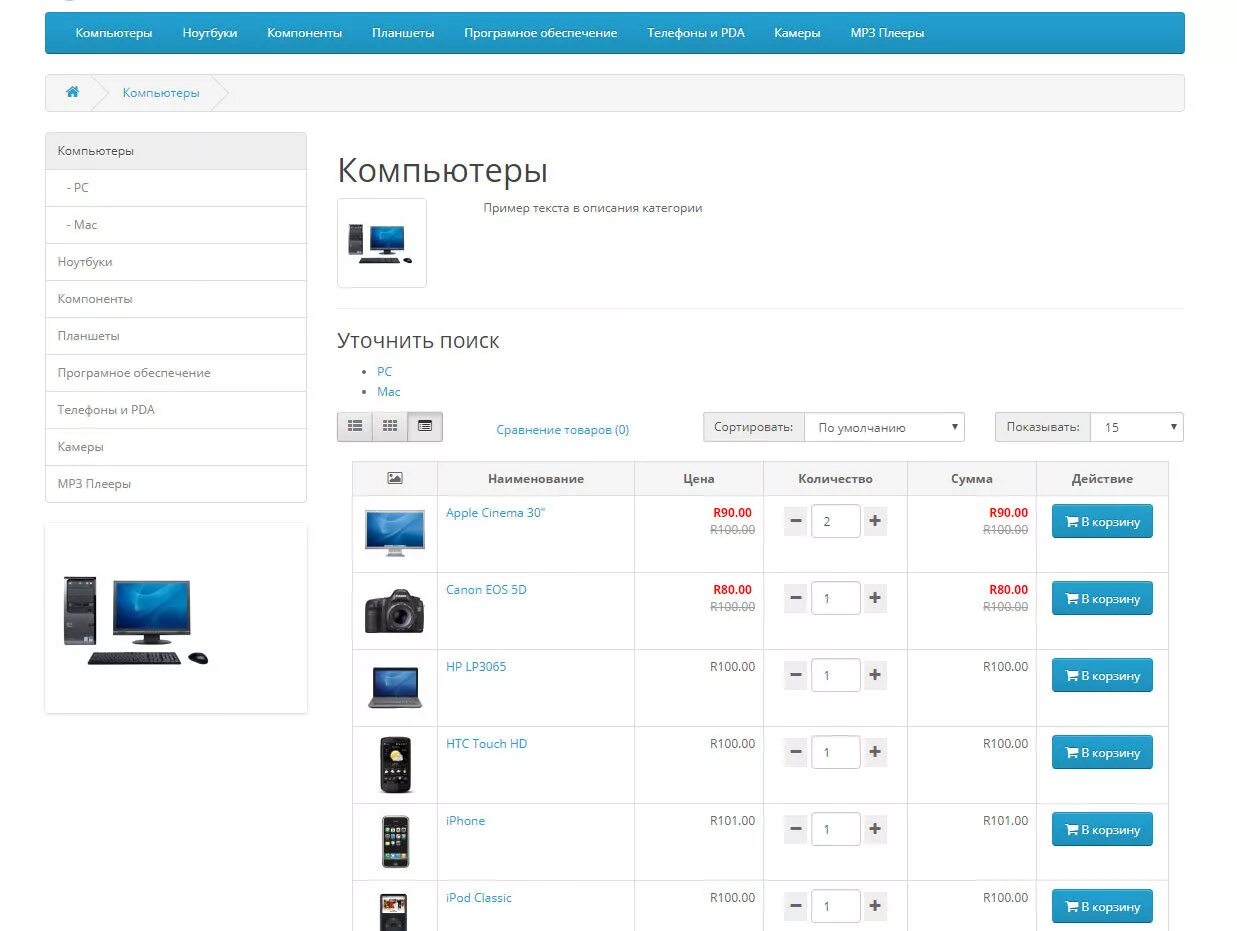Select Ноутбуки in sidebar
1237x931 pixels.
(x=176, y=262)
